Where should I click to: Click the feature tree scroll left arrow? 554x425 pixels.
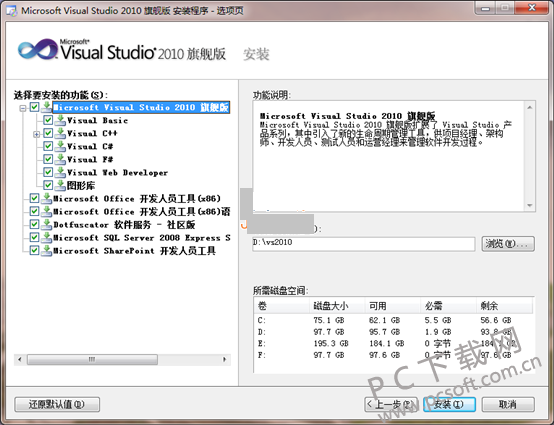tap(19, 360)
